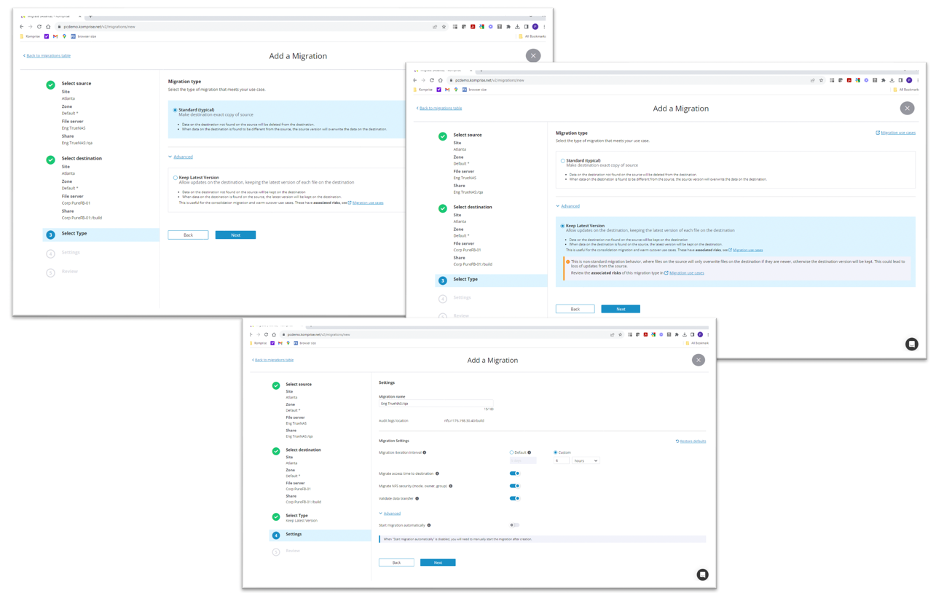The image size is (936, 594).
Task: Select the Settings step in the wizard sidebar
Action: (294, 534)
